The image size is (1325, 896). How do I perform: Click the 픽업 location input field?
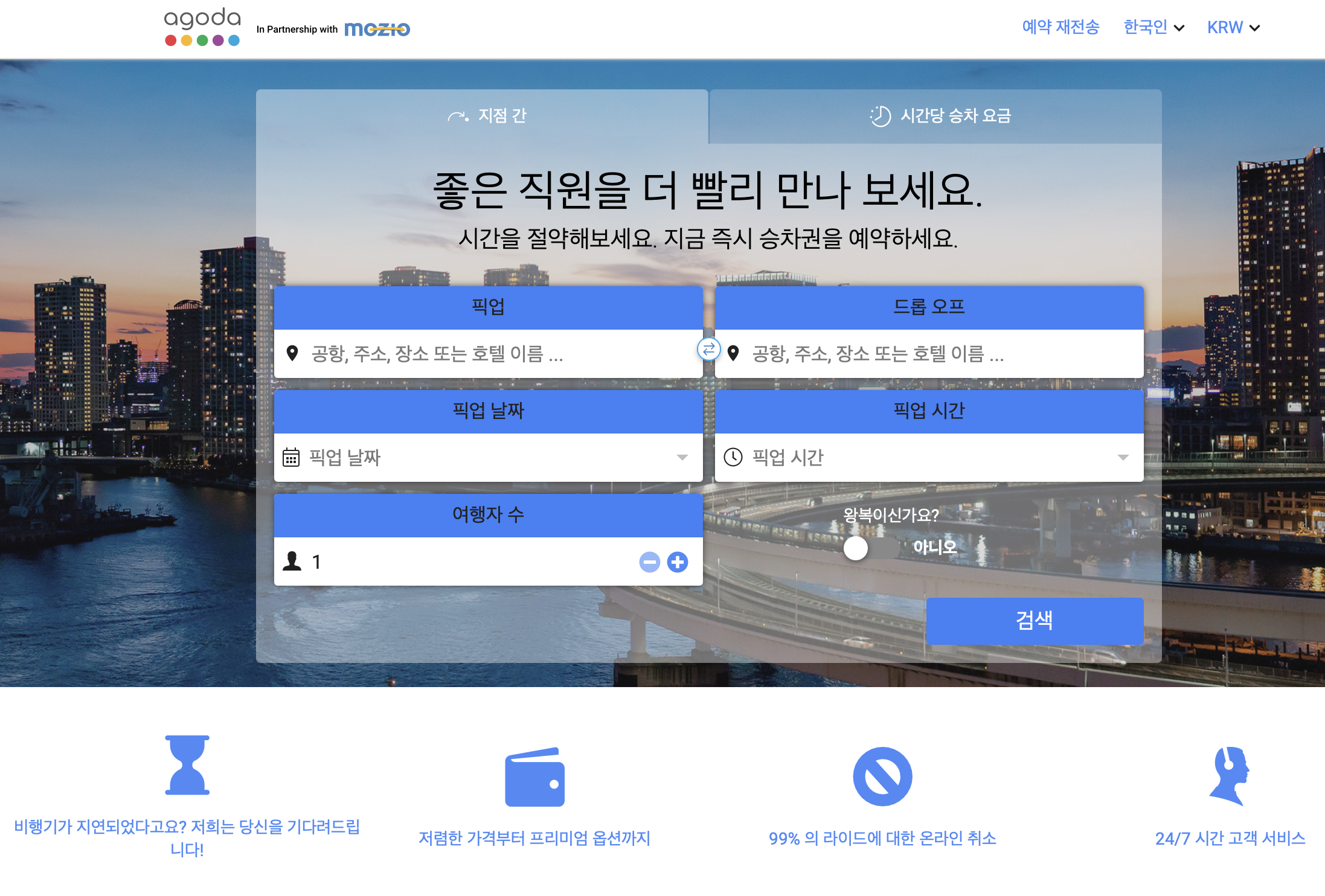(489, 354)
